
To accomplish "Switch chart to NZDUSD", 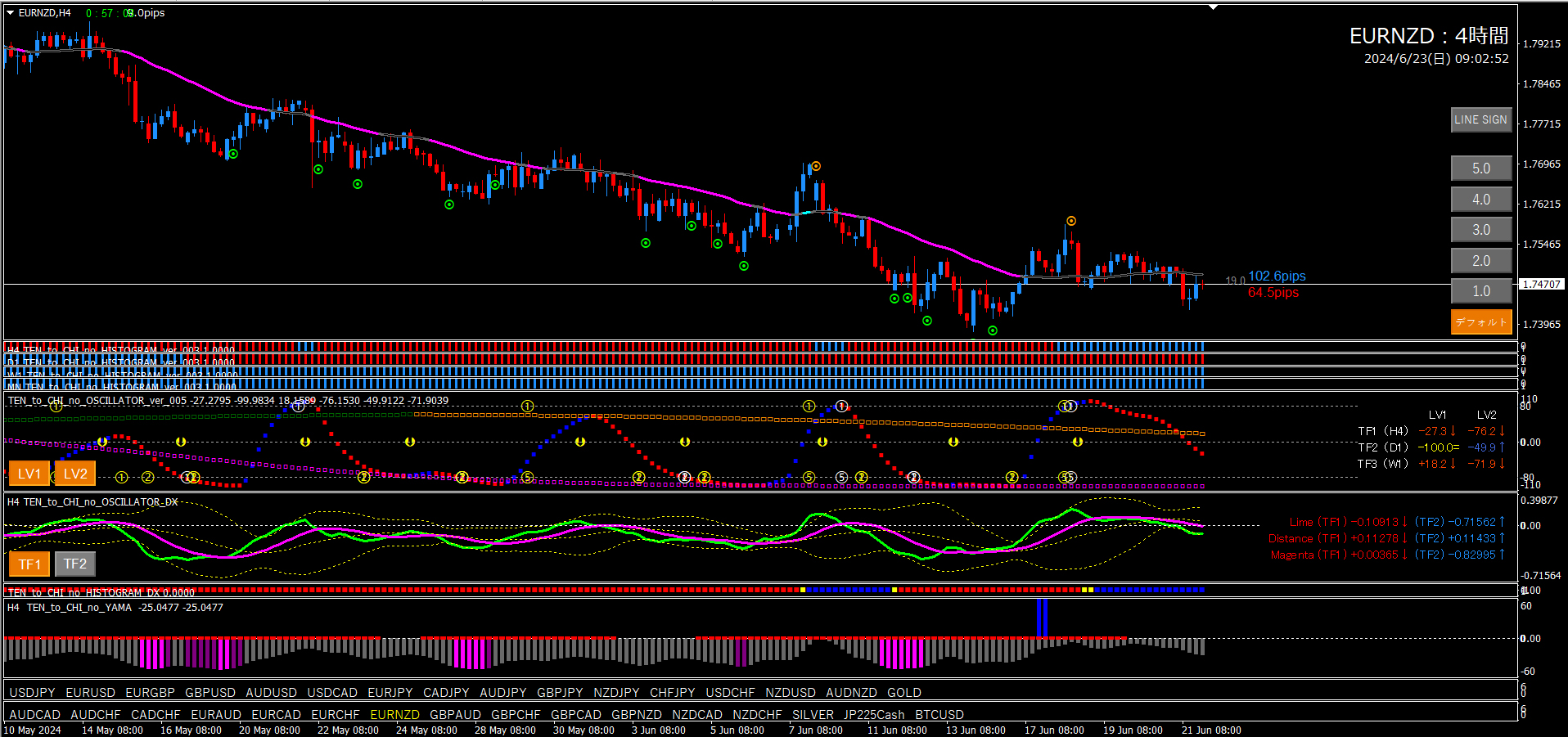I will 791,693.
